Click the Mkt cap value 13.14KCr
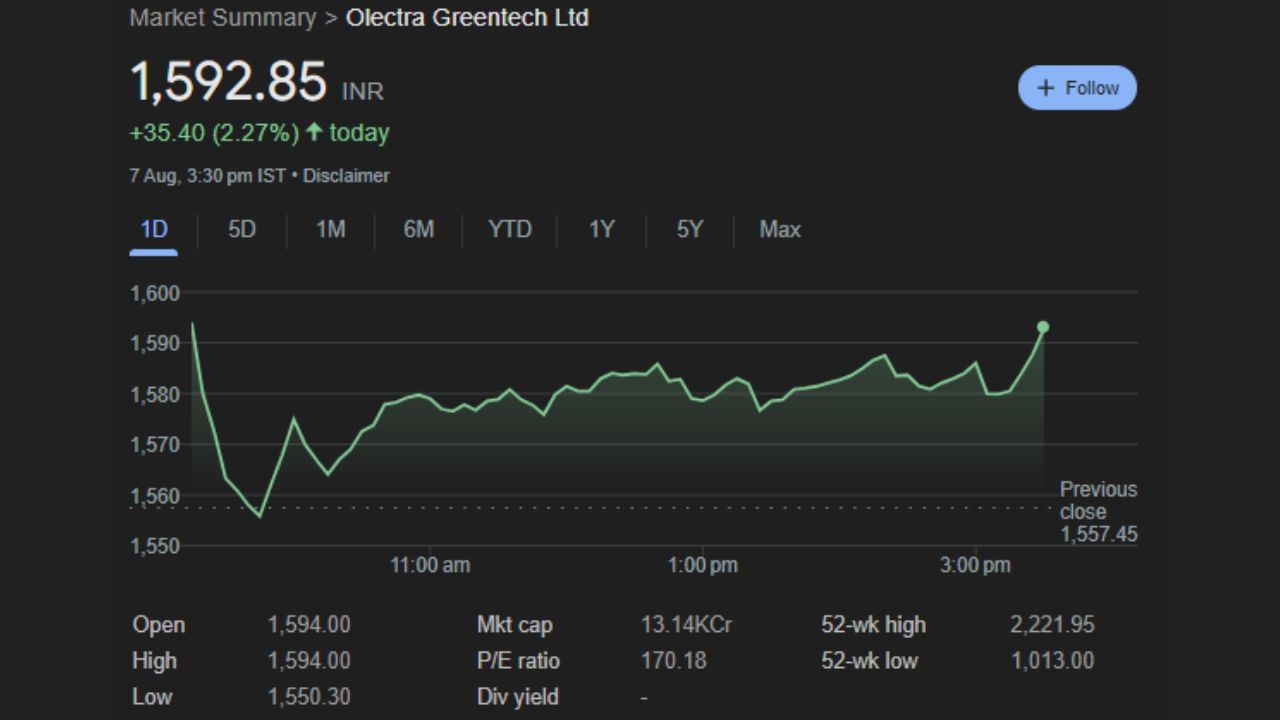 686,625
